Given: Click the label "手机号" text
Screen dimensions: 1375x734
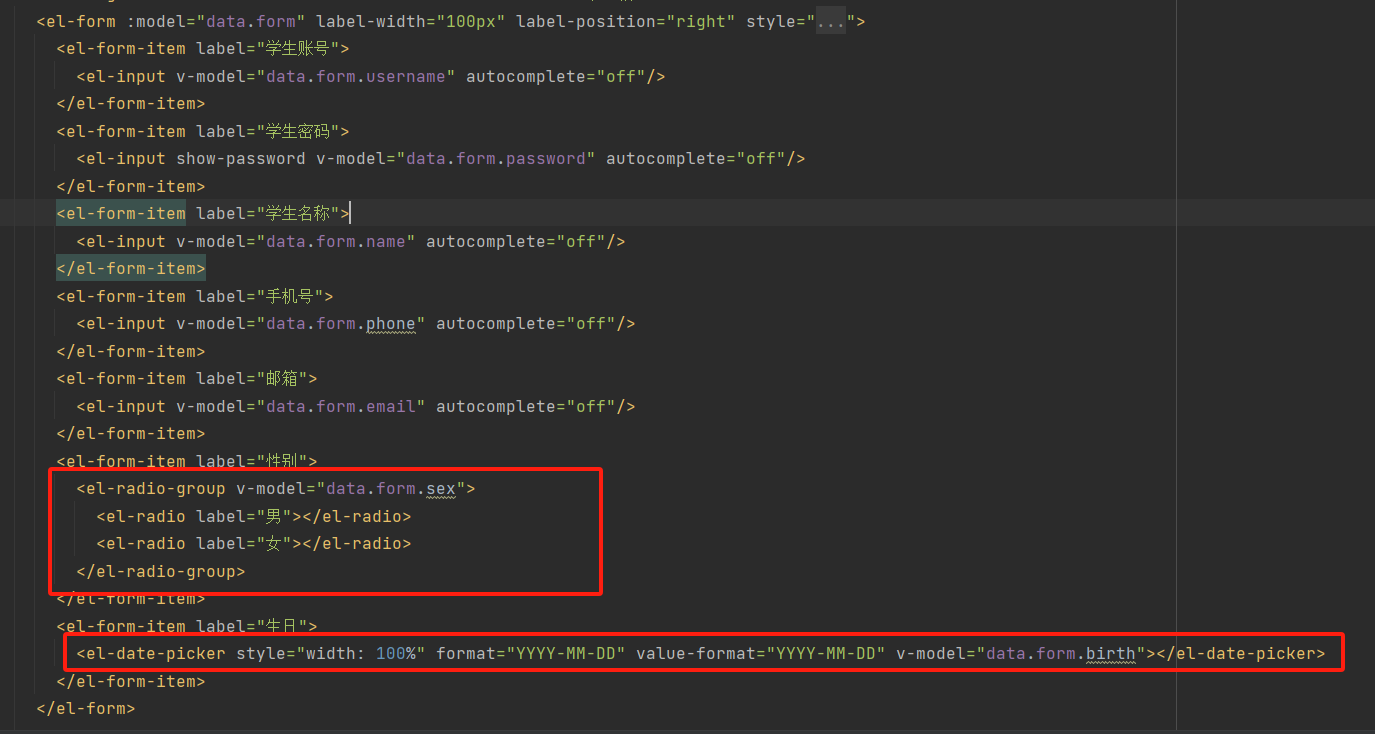Looking at the screenshot, I should 291,296.
